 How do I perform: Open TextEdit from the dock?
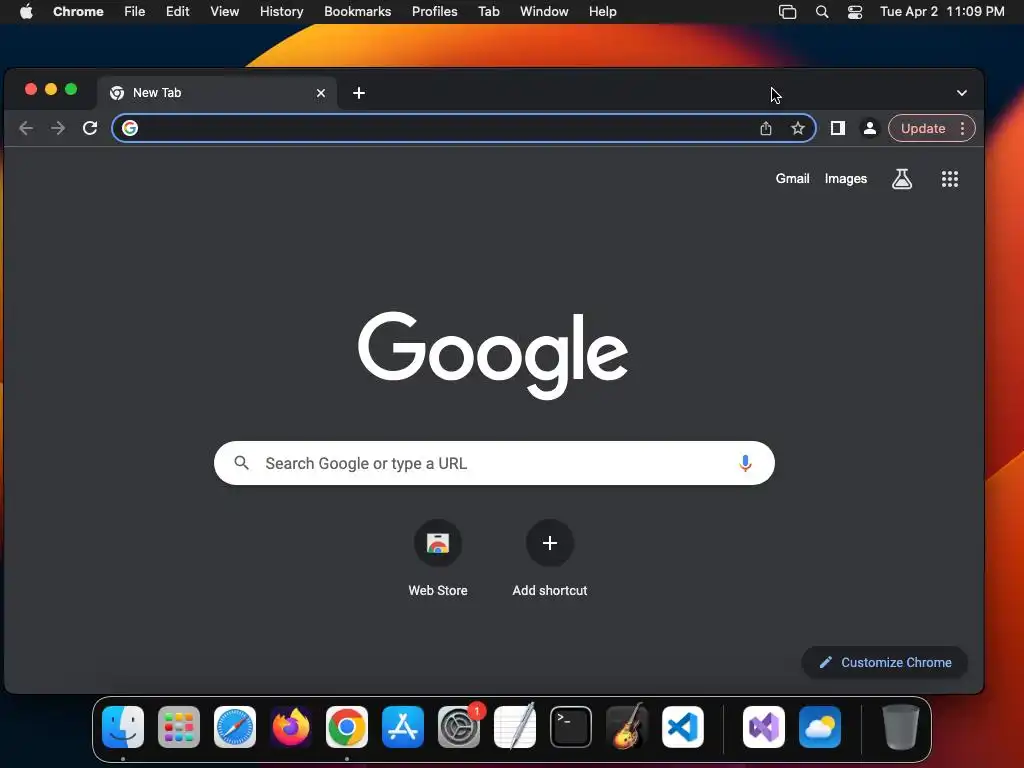point(515,727)
